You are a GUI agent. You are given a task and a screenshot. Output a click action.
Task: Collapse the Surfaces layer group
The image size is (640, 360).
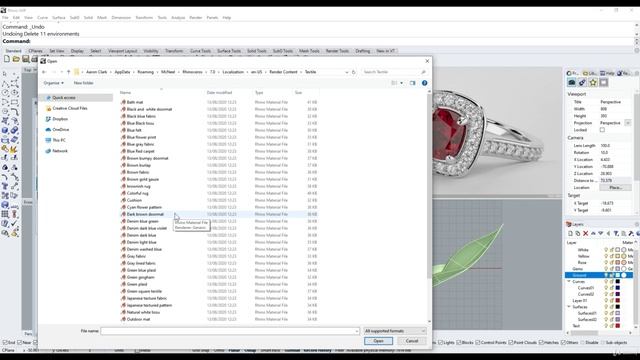(569, 307)
